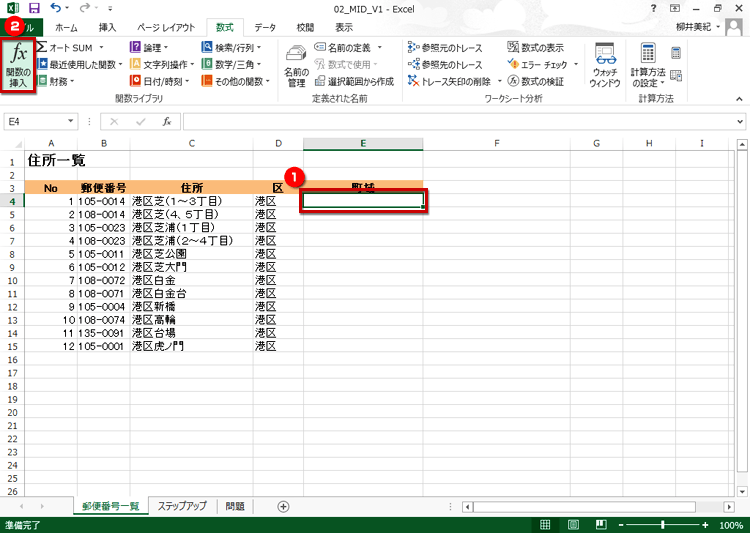Expand the Name Box dropdown

(x=70, y=121)
